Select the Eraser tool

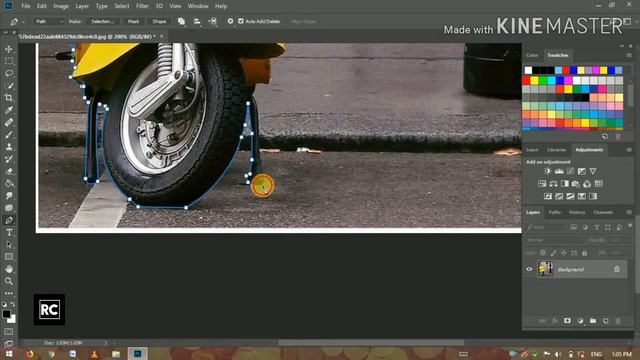point(9,171)
